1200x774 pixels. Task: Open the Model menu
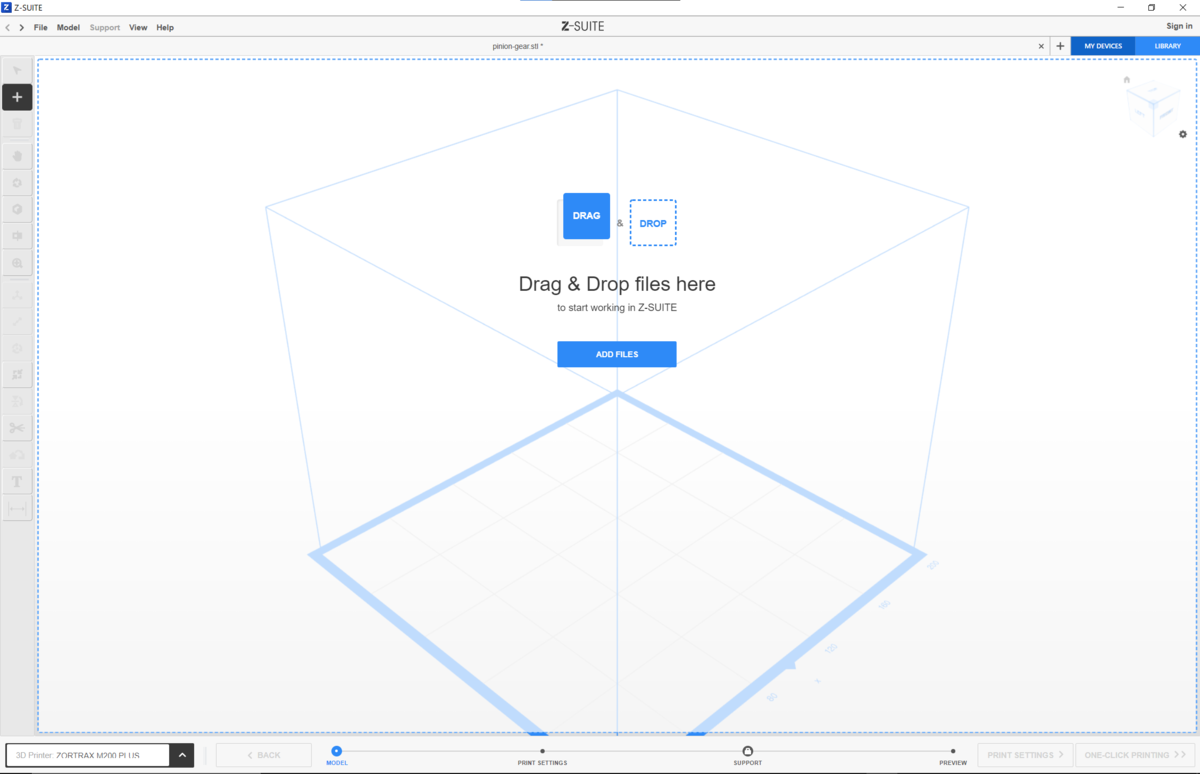68,27
